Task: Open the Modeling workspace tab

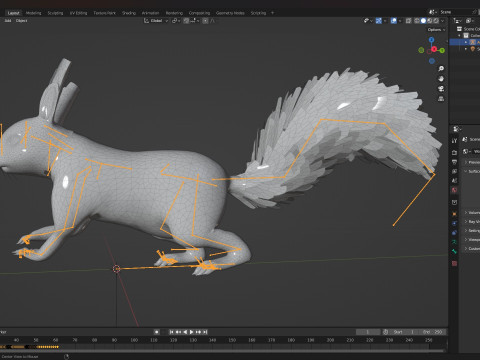Action: [x=34, y=13]
